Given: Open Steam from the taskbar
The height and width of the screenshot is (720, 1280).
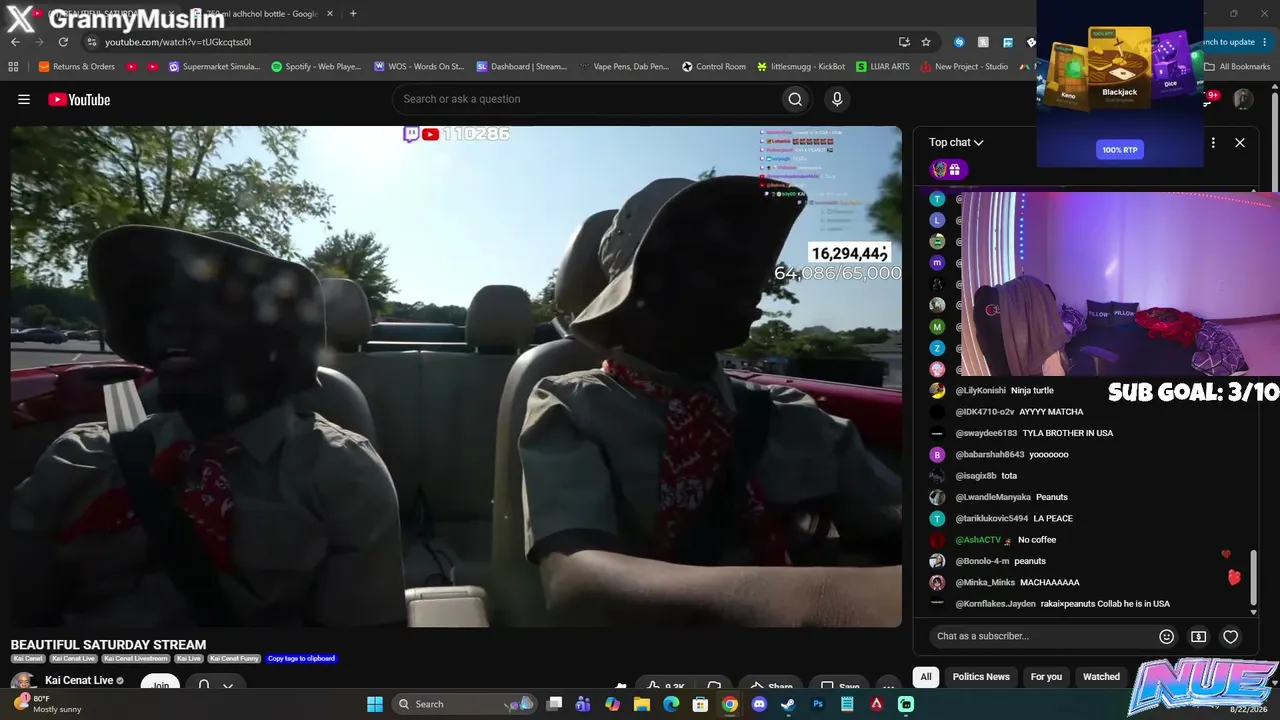Looking at the screenshot, I should coord(788,704).
